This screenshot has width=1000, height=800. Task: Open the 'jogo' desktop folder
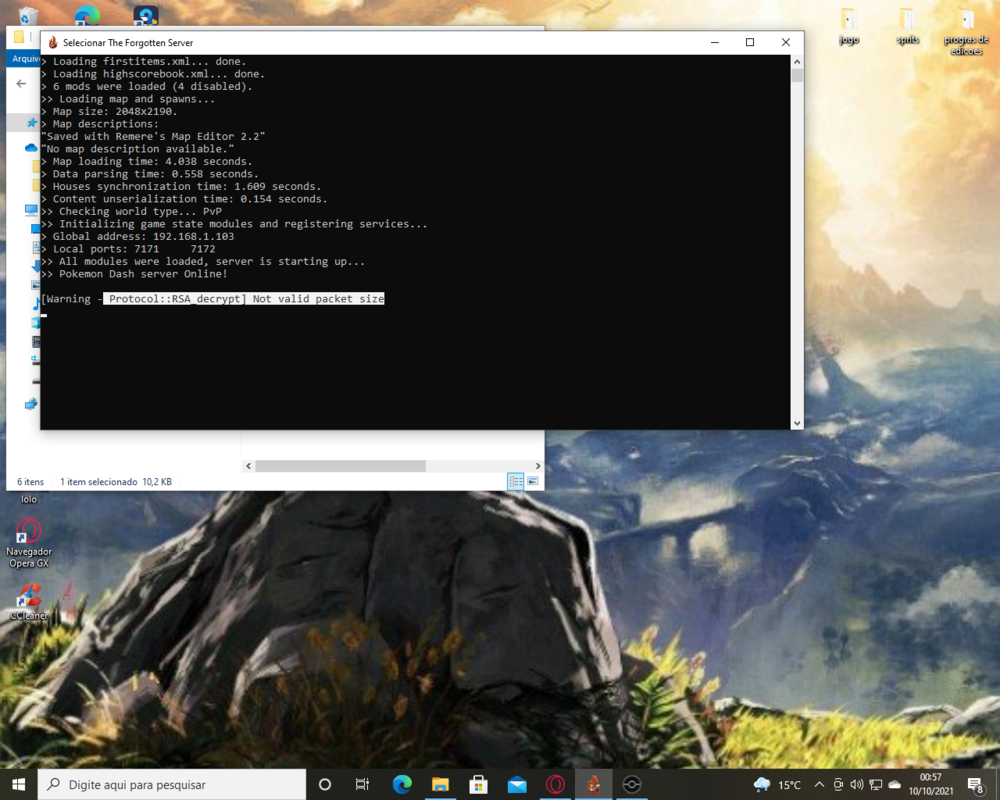click(x=849, y=27)
